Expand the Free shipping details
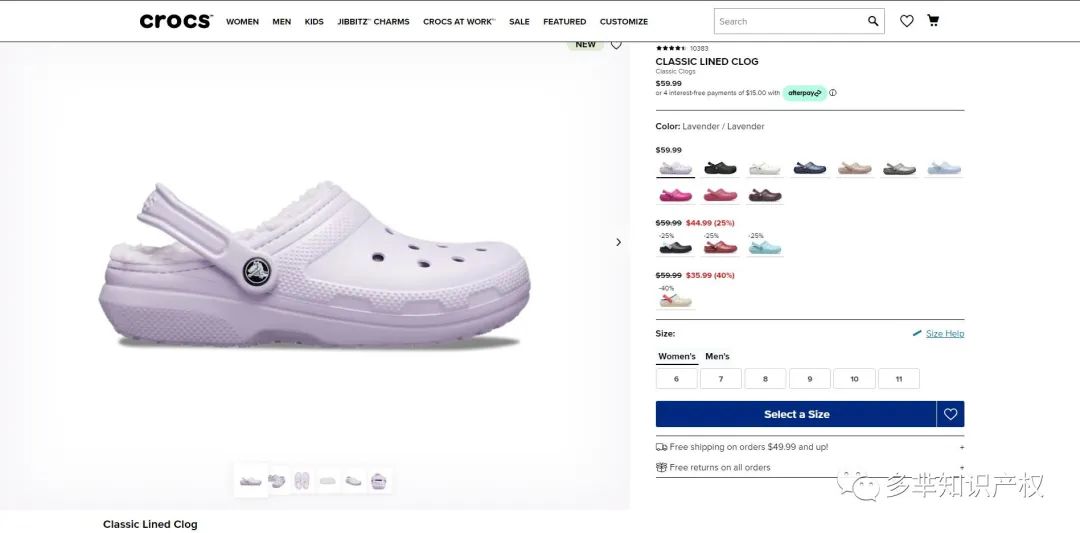The image size is (1080, 533). [x=962, y=447]
